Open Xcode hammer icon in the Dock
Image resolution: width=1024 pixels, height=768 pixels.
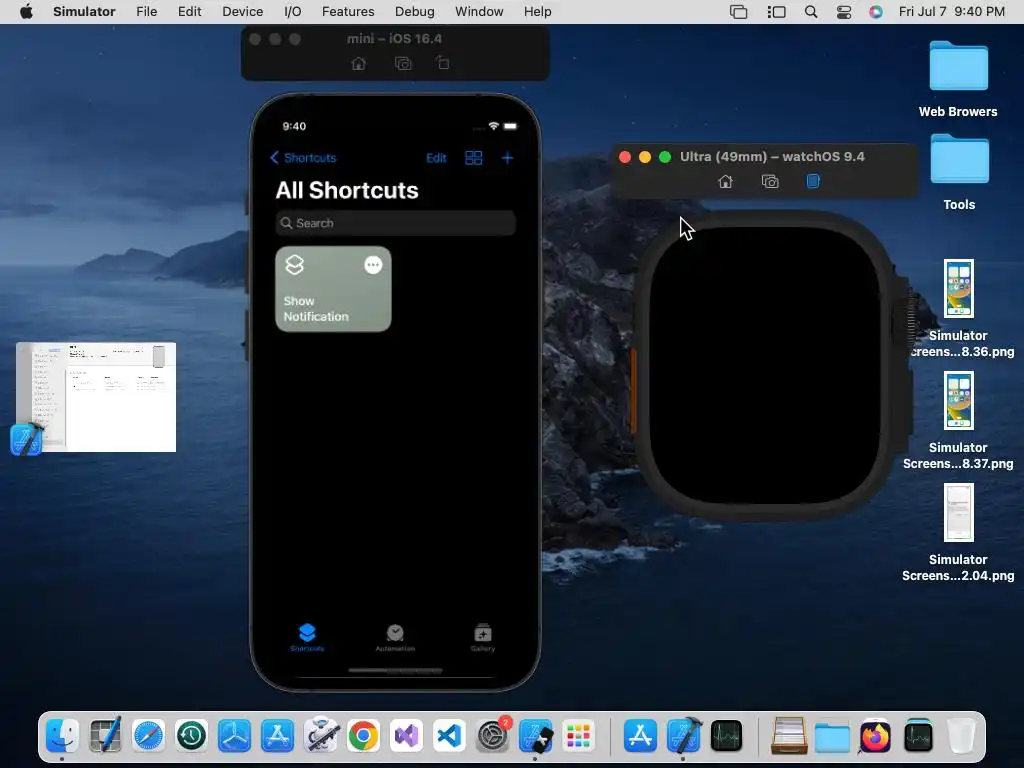(x=684, y=736)
